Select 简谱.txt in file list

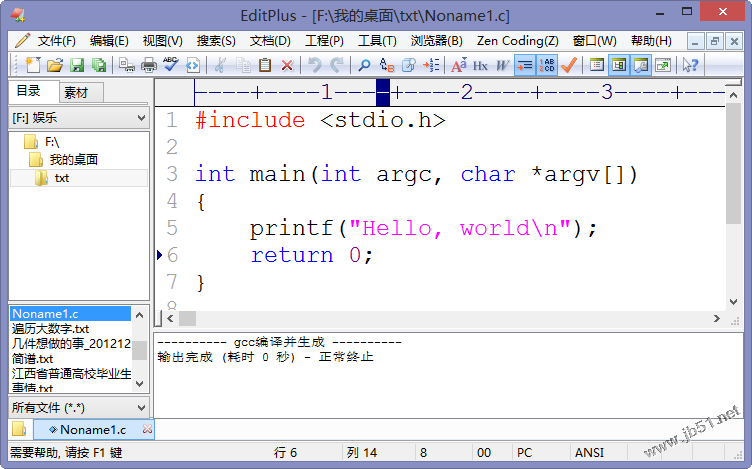coord(32,359)
